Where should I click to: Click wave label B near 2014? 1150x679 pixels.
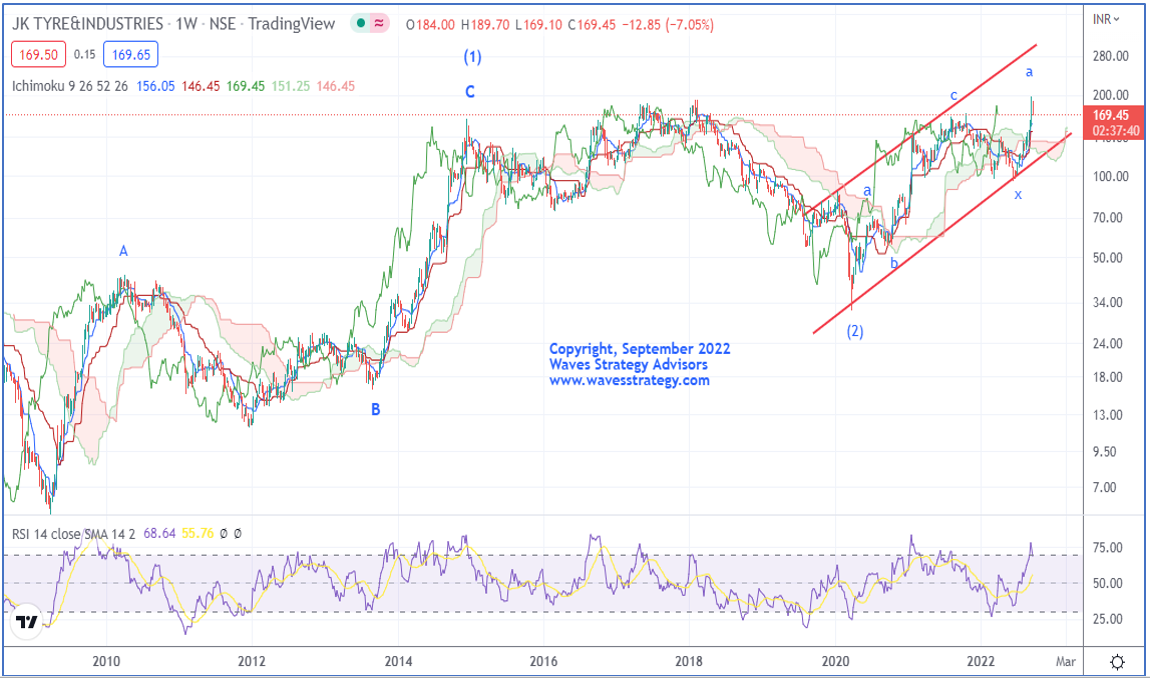(376, 410)
